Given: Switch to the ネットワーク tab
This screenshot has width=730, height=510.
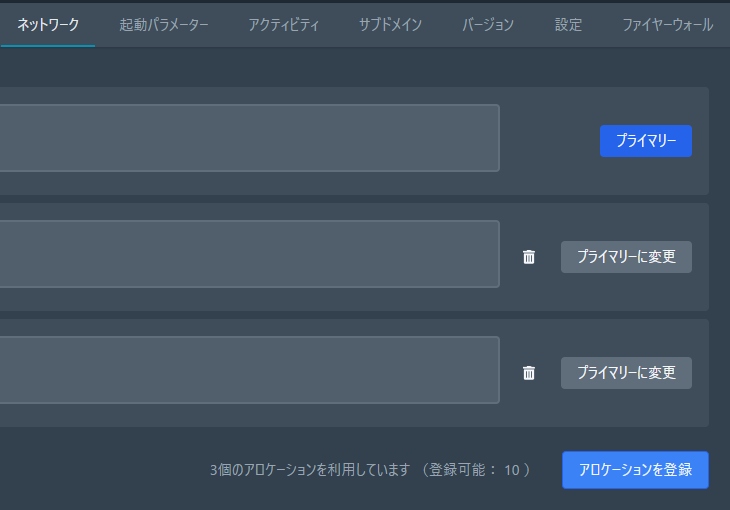Looking at the screenshot, I should (x=48, y=25).
